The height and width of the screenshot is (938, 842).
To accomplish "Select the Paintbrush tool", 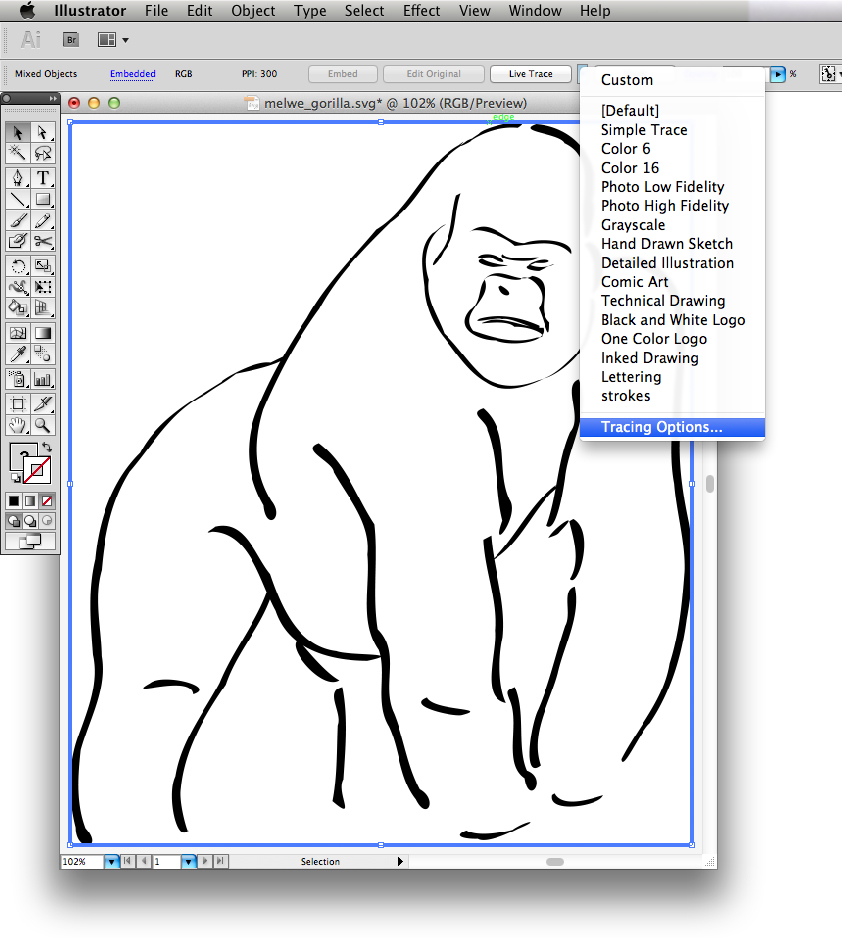I will (x=17, y=219).
